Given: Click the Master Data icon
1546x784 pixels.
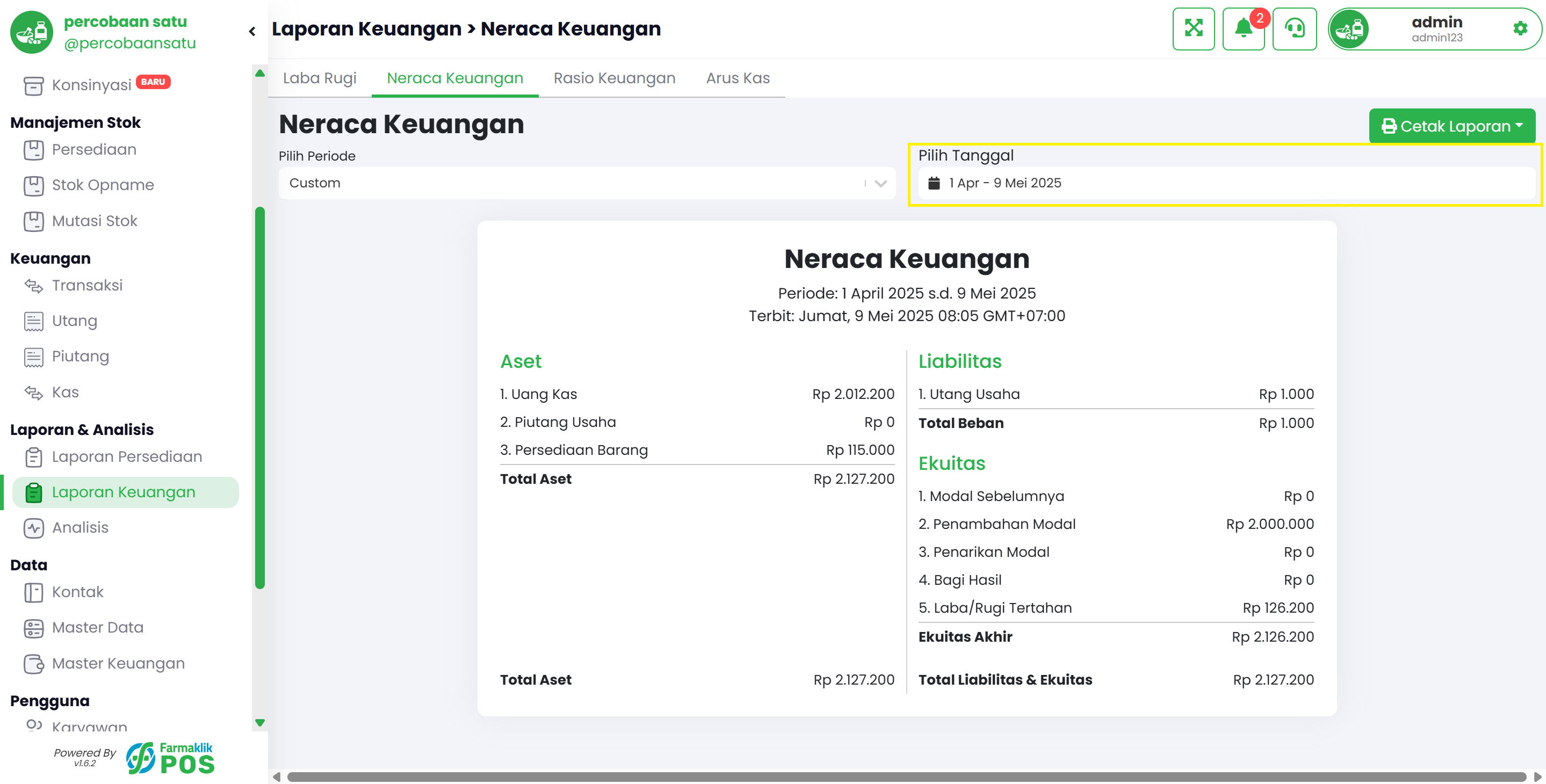Looking at the screenshot, I should (x=34, y=628).
